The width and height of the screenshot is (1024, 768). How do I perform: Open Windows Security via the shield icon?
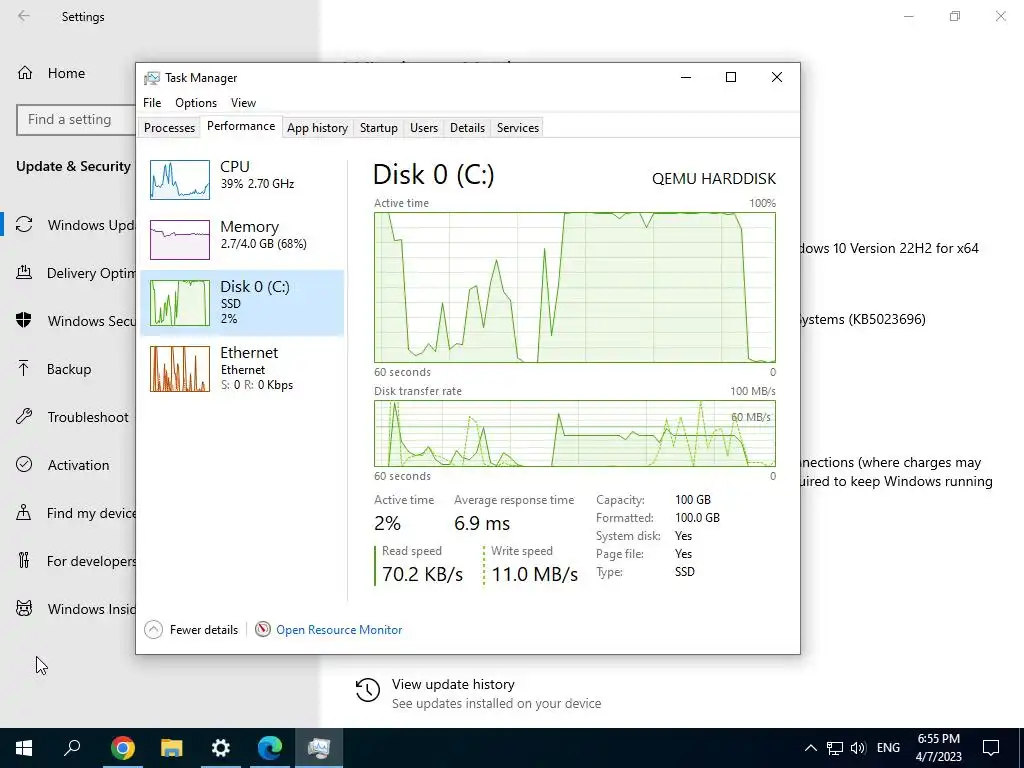pyautogui.click(x=24, y=321)
